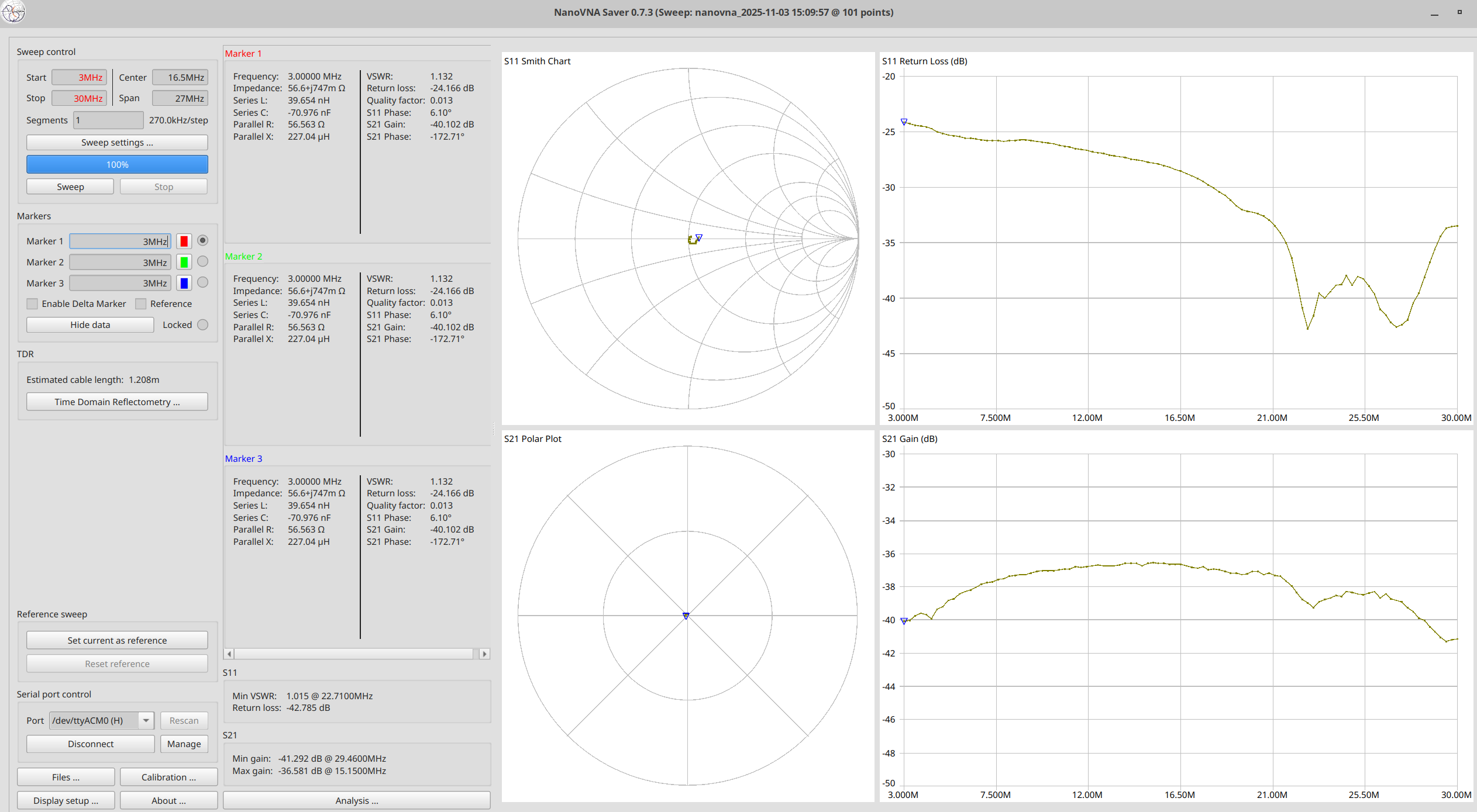The image size is (1477, 812).
Task: Set current sweep as reference
Action: pyautogui.click(x=116, y=640)
